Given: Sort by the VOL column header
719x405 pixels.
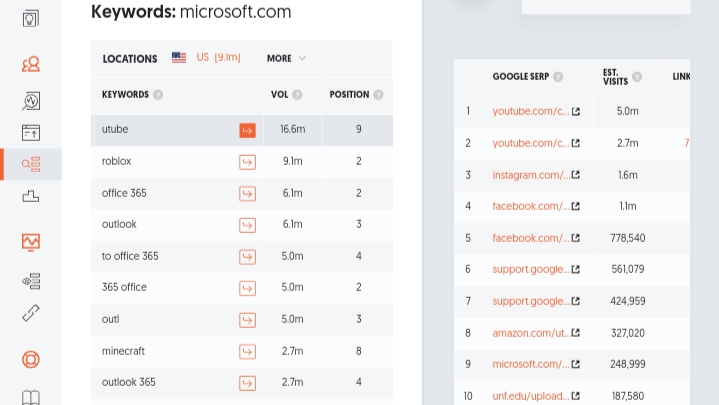Looking at the screenshot, I should pos(280,95).
